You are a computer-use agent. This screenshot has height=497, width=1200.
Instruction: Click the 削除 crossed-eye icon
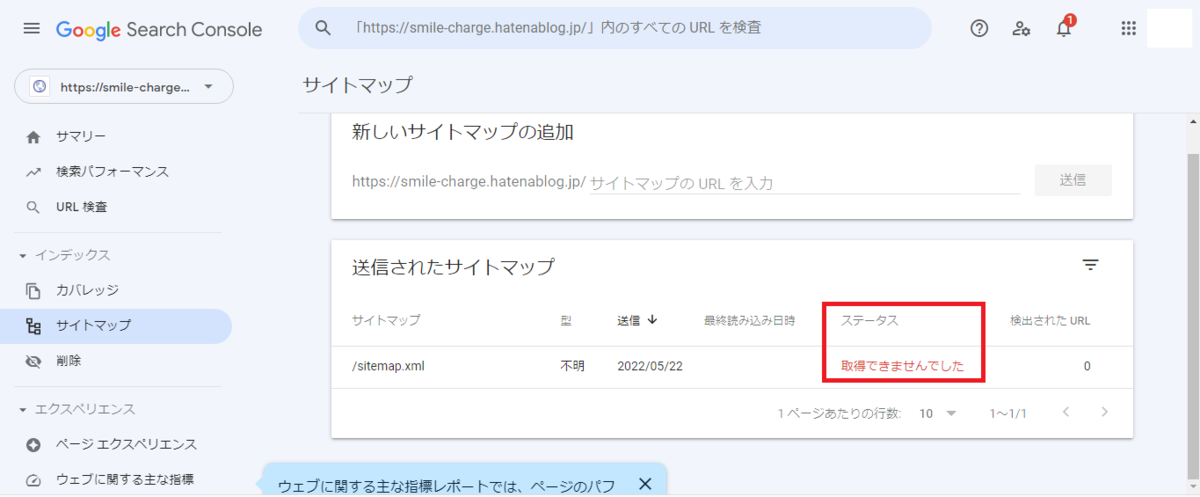pyautogui.click(x=34, y=360)
